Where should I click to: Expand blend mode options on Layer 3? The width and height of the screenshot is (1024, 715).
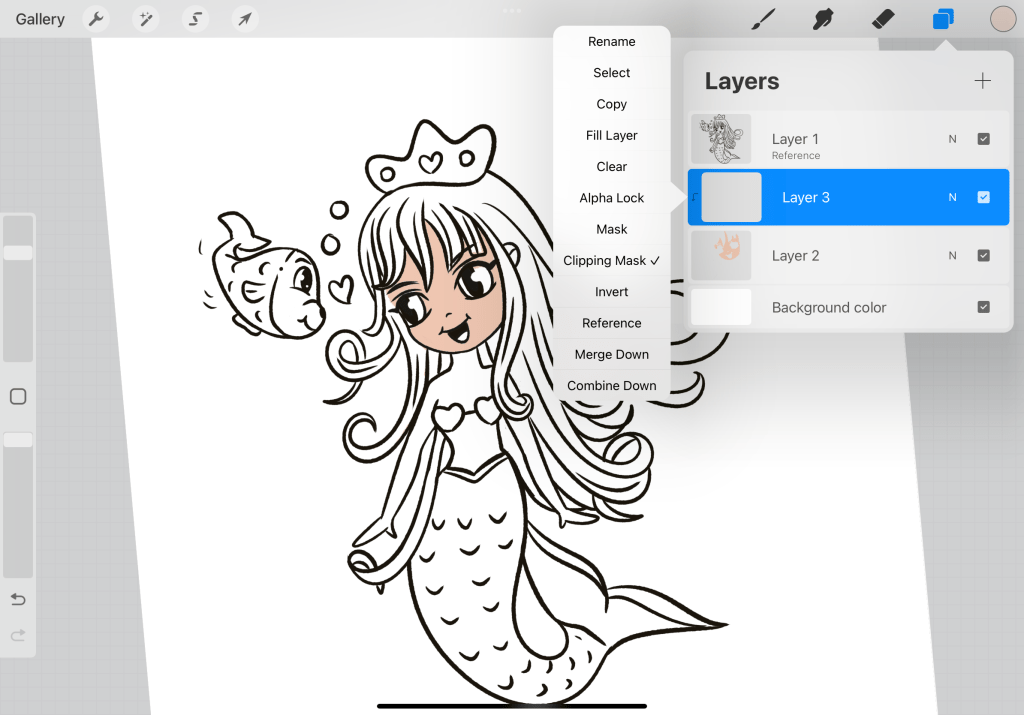[952, 197]
